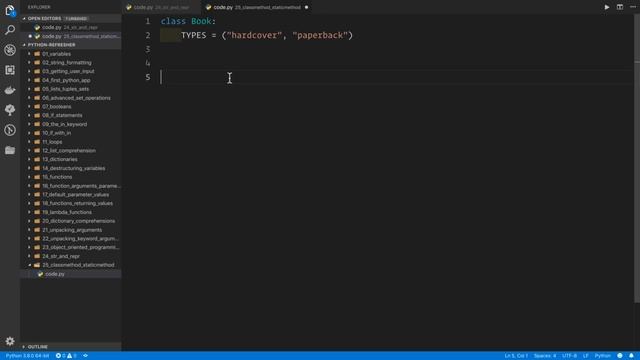Expand the 01_variables folder arrow

click(29, 53)
